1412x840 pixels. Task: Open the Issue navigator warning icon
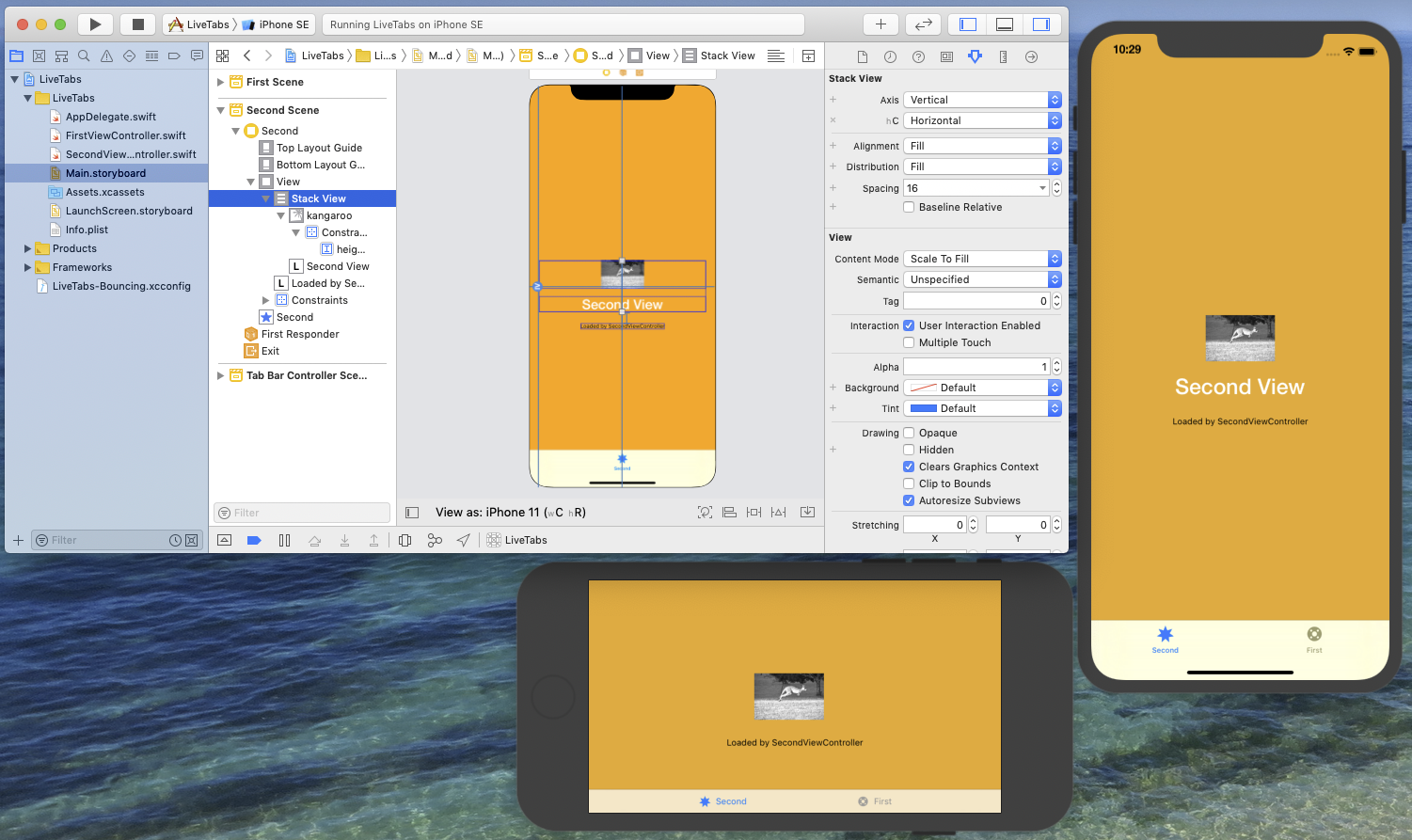point(106,55)
